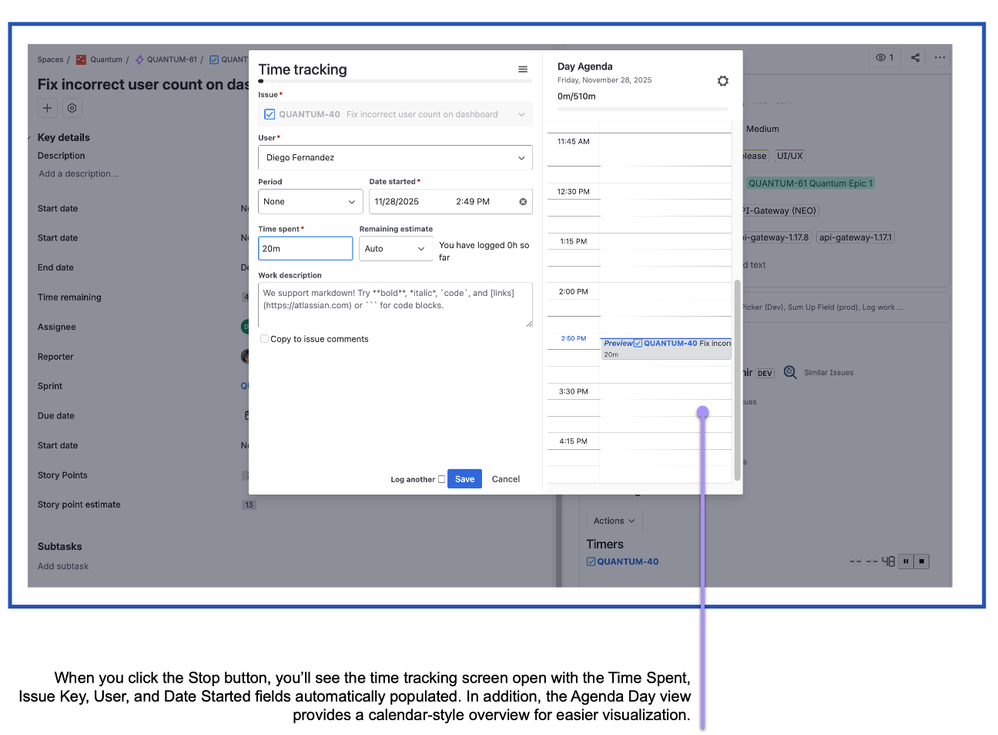
Task: Click the plus add button under title
Action: pos(47,108)
